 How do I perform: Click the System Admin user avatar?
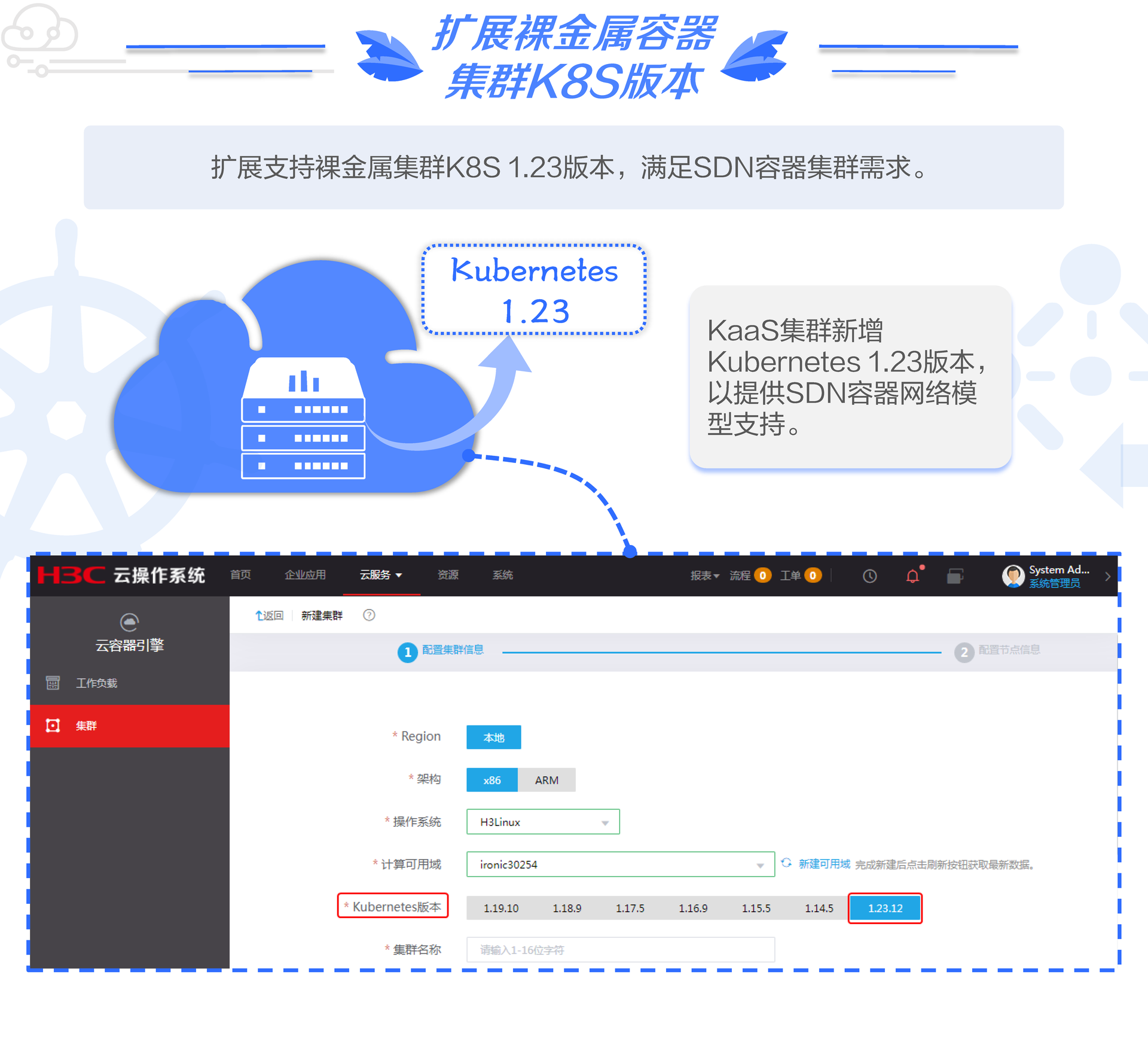pos(1013,576)
